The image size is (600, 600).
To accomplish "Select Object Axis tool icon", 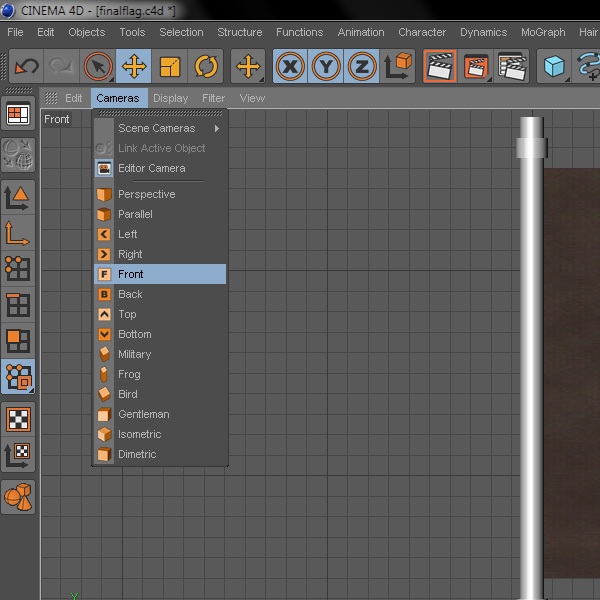I will tap(18, 233).
